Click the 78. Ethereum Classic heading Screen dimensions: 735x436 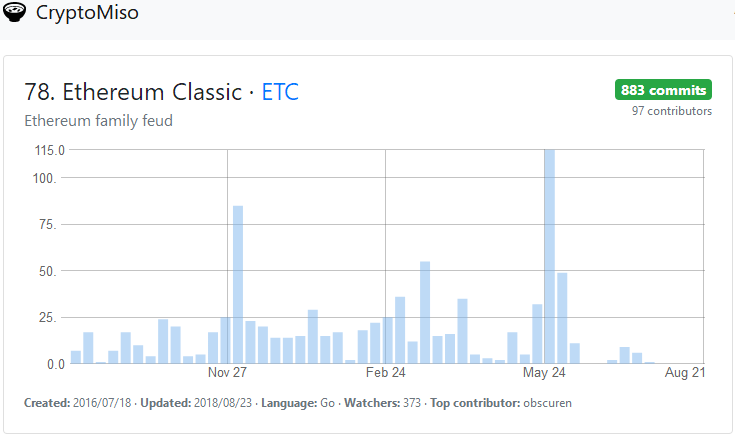point(133,93)
